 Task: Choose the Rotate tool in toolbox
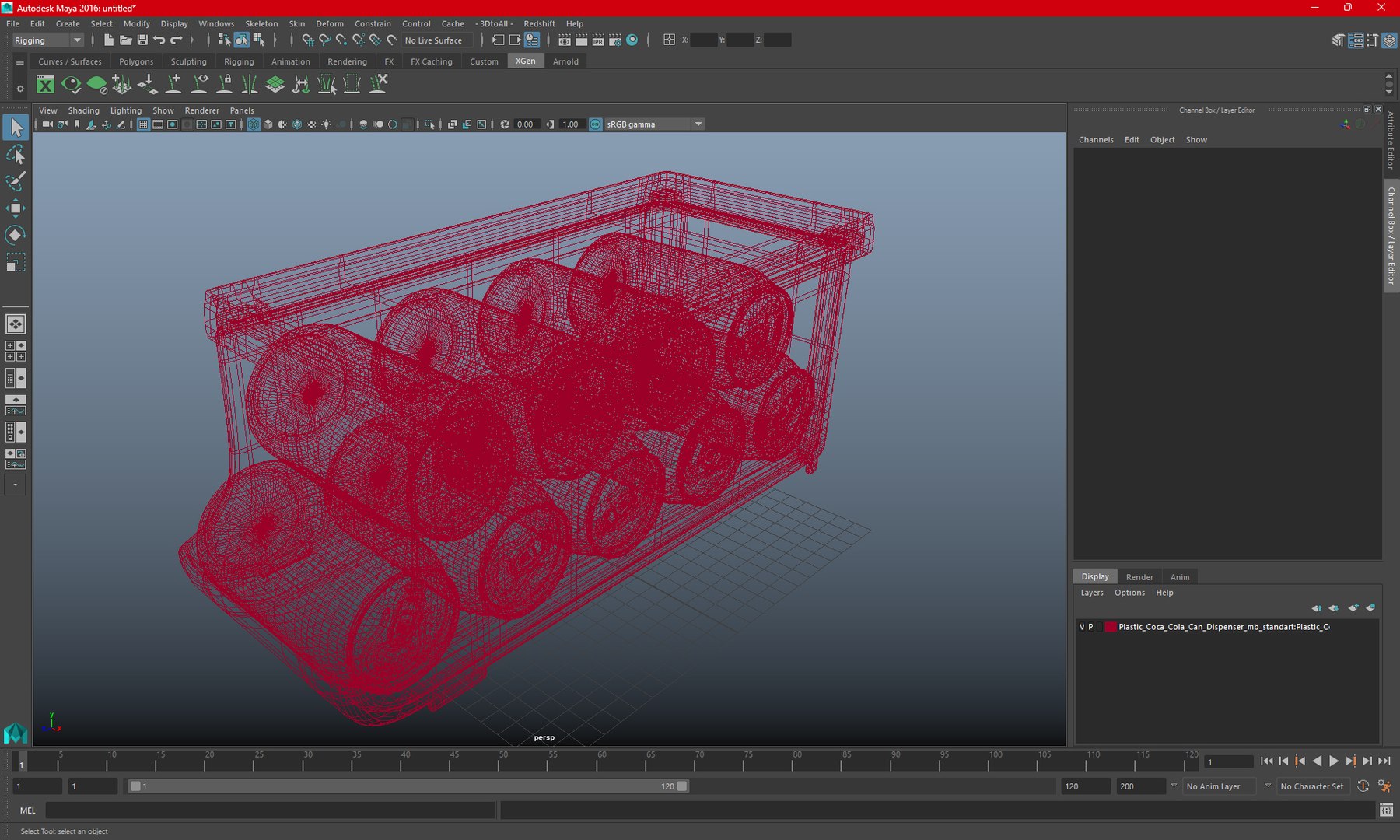(x=16, y=235)
